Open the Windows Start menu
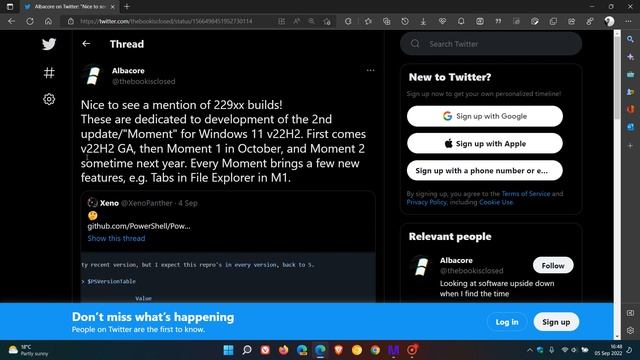The height and width of the screenshot is (360, 640). (x=229, y=350)
